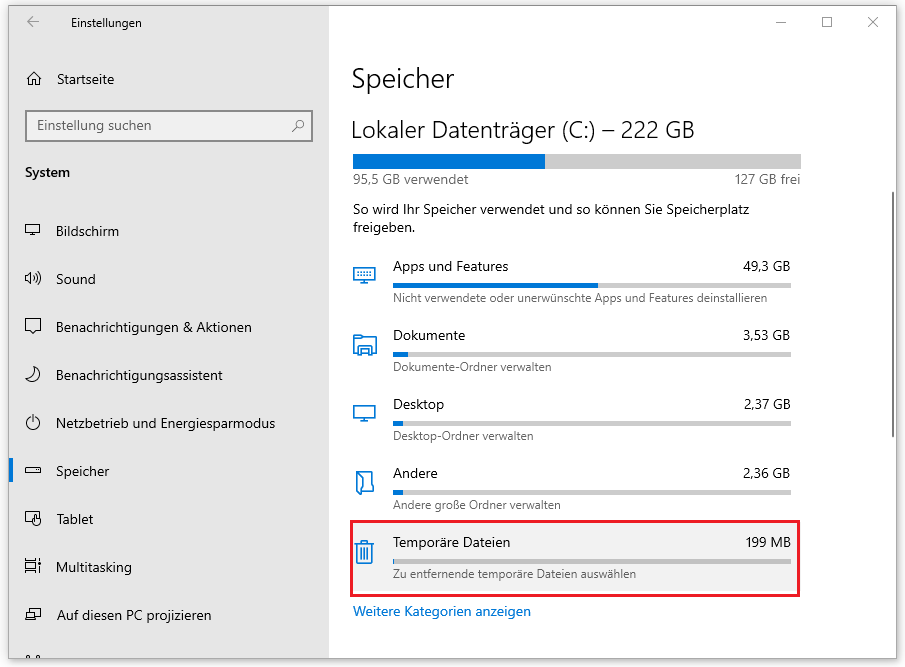Open Startseite of Einstellungen
The width and height of the screenshot is (905, 667).
86,79
